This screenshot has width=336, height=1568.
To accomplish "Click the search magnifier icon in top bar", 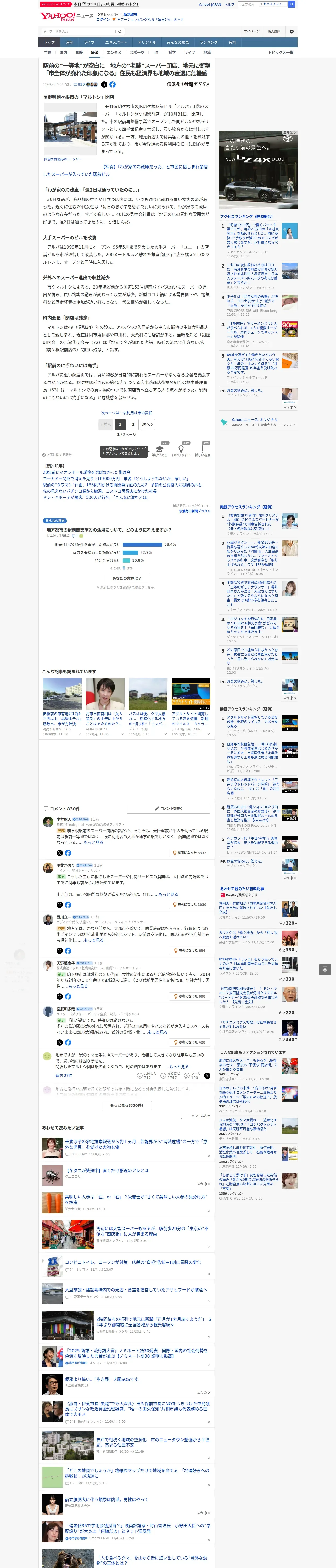I will [292, 4].
